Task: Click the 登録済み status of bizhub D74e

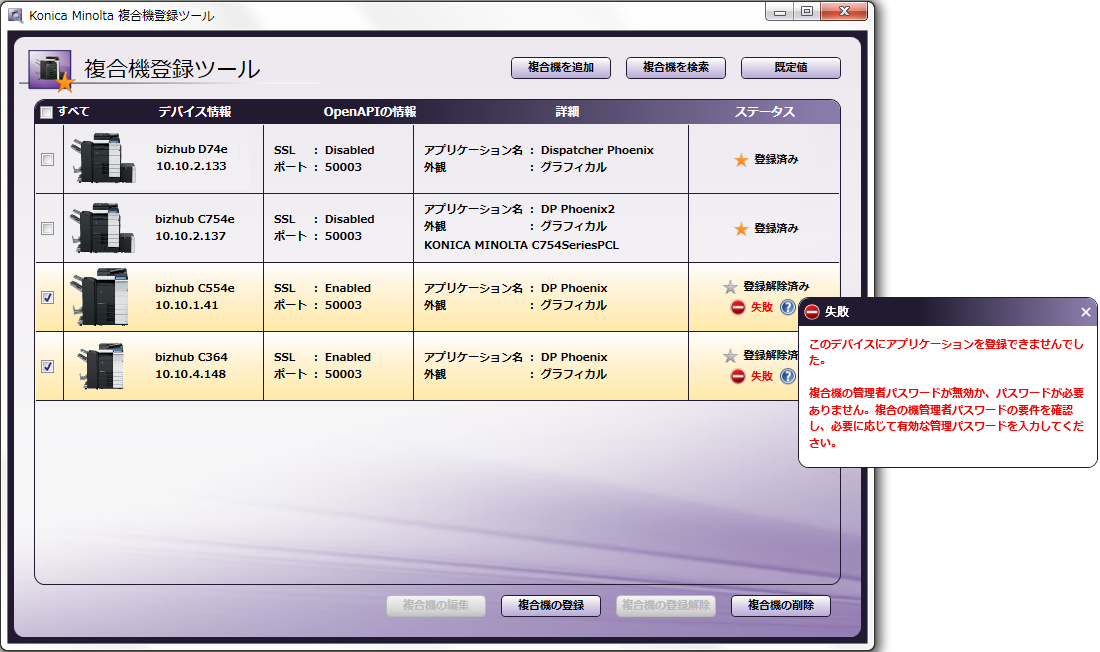Action: [x=776, y=159]
